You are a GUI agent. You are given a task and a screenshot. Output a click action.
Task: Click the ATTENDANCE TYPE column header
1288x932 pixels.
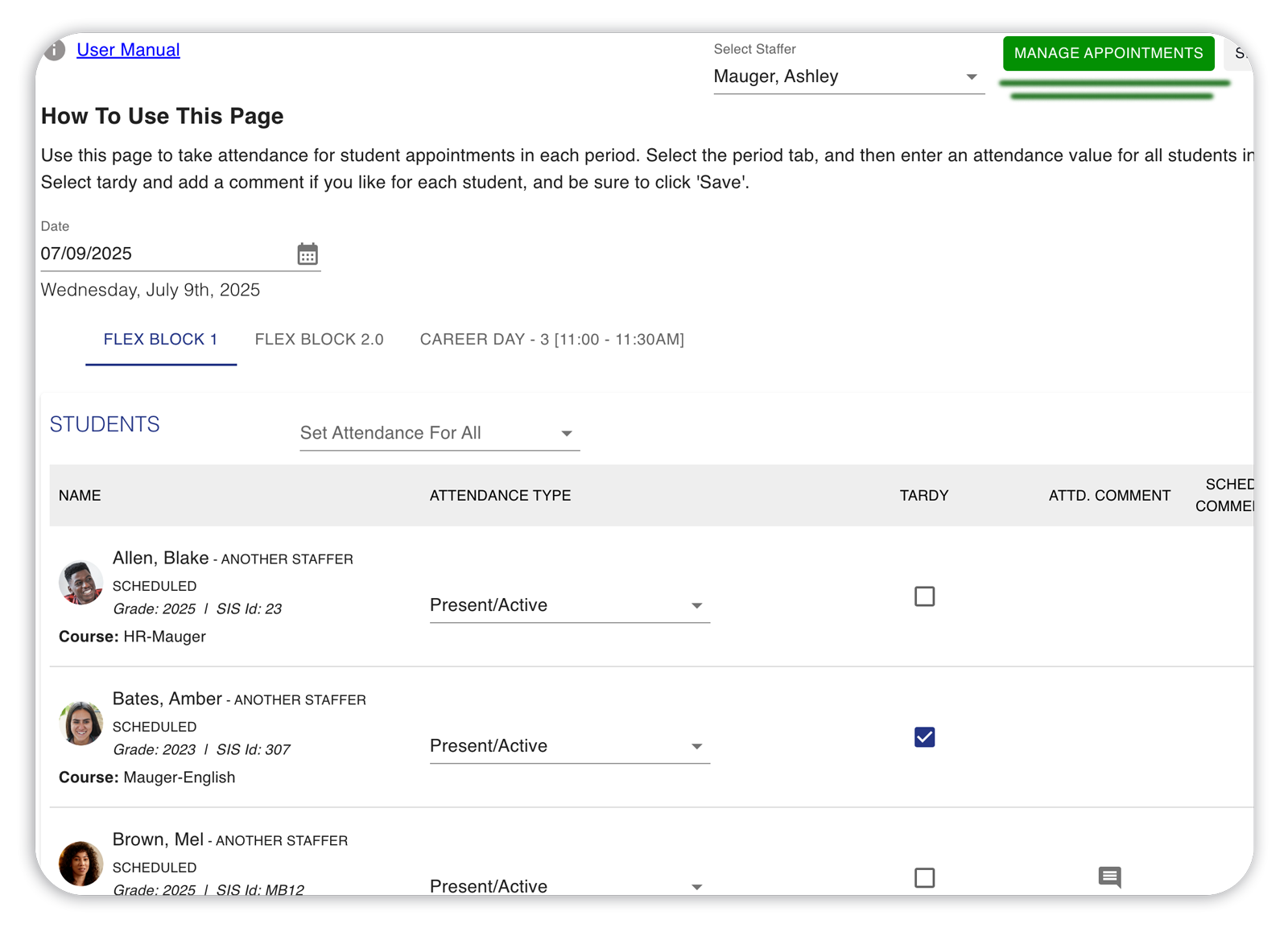pos(500,496)
